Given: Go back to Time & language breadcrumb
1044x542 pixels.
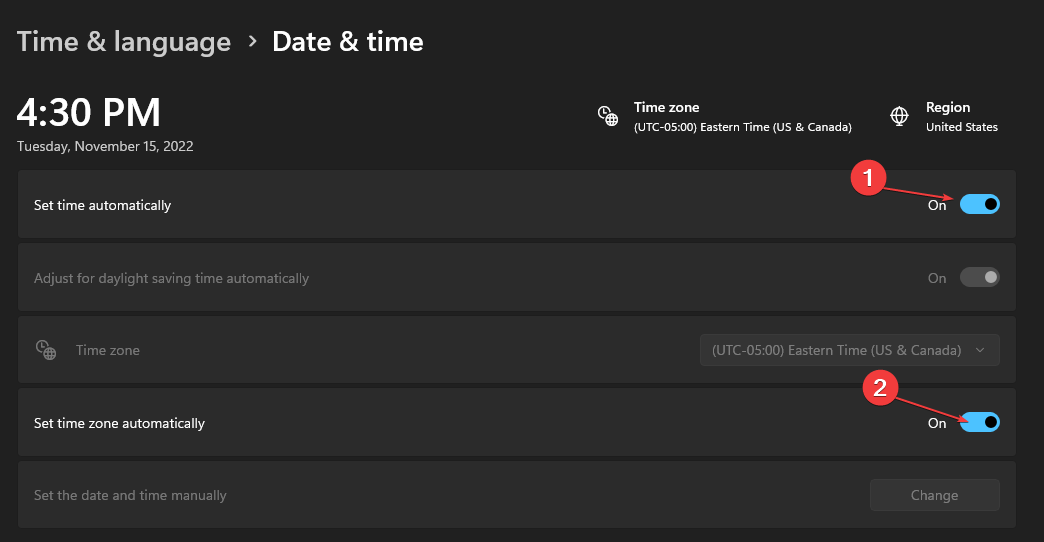Looking at the screenshot, I should click(124, 42).
